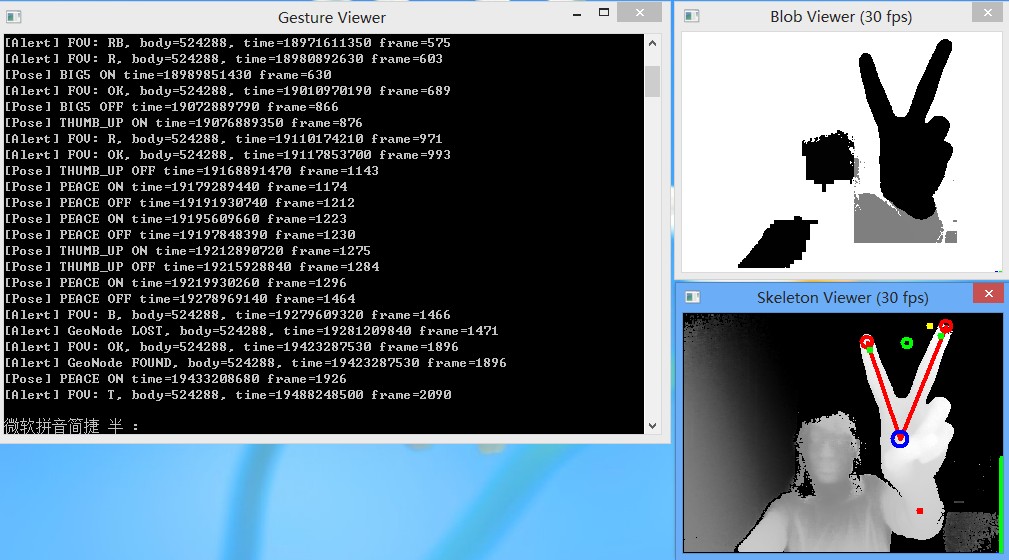Viewport: 1009px width, 560px height.
Task: Maximize the Gesture Viewer window
Action: (604, 12)
